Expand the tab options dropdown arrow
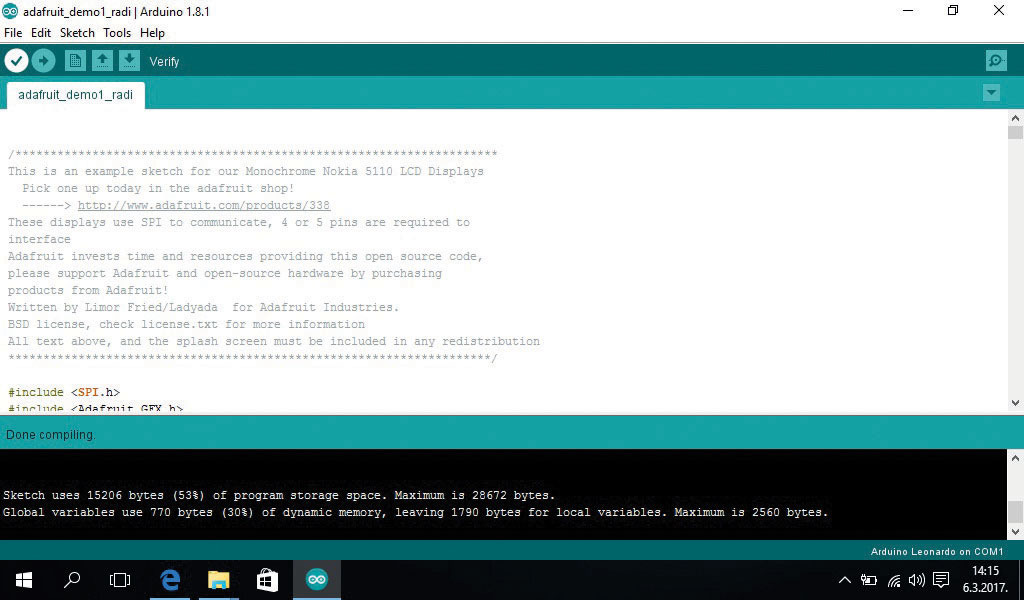1024x600 pixels. pos(991,93)
